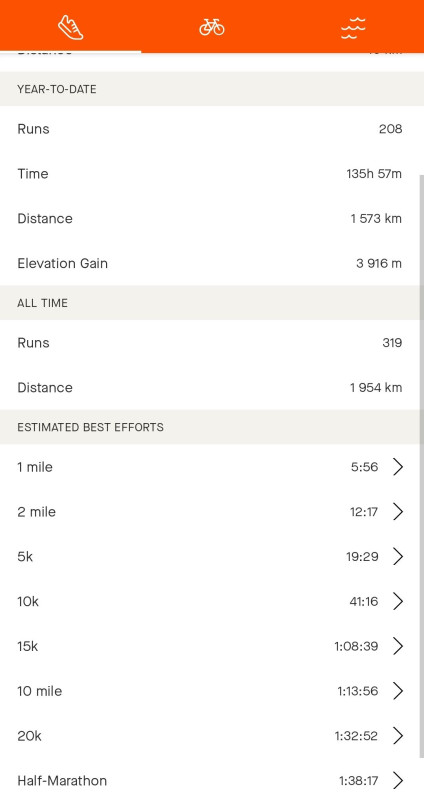
Task: Select the 10k row label
Action: 28,602
